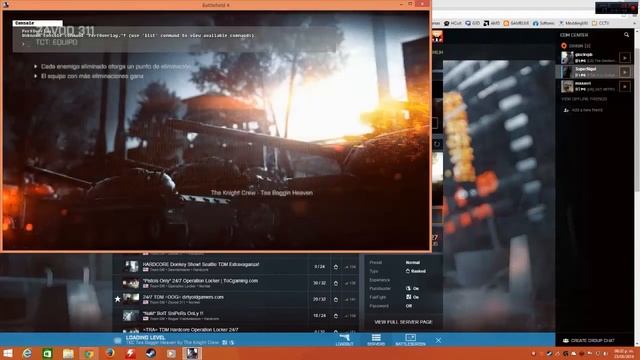Click the Loading Level status text
640x360 pixels.
[145, 338]
